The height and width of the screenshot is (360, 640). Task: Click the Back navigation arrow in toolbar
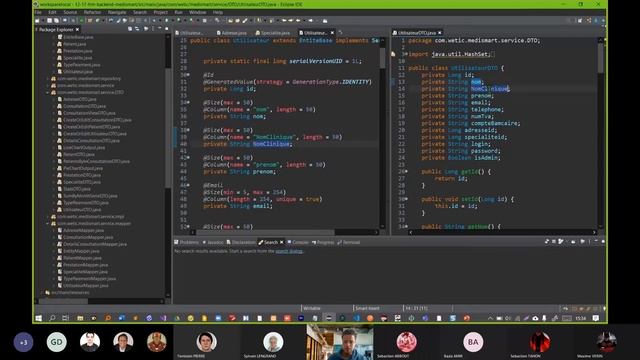(298, 20)
